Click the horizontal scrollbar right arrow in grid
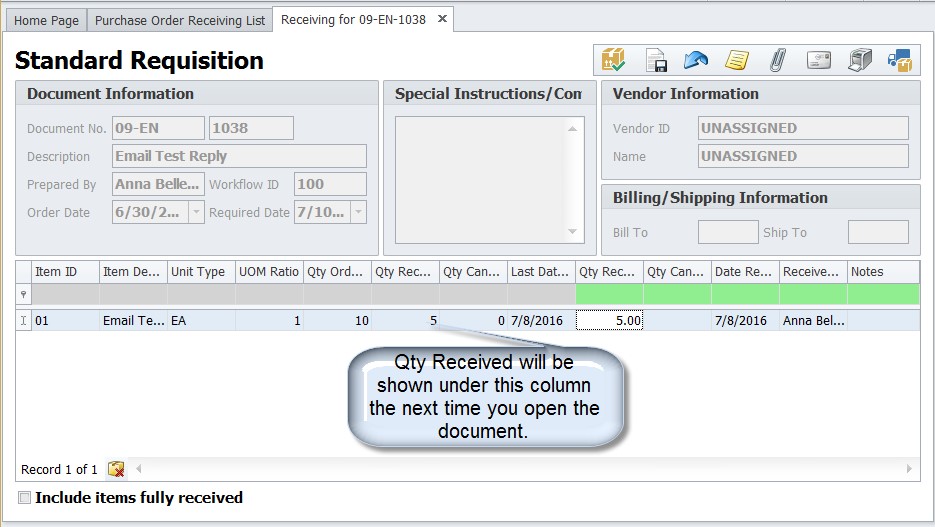Screen dimensions: 935x527 (x=909, y=468)
